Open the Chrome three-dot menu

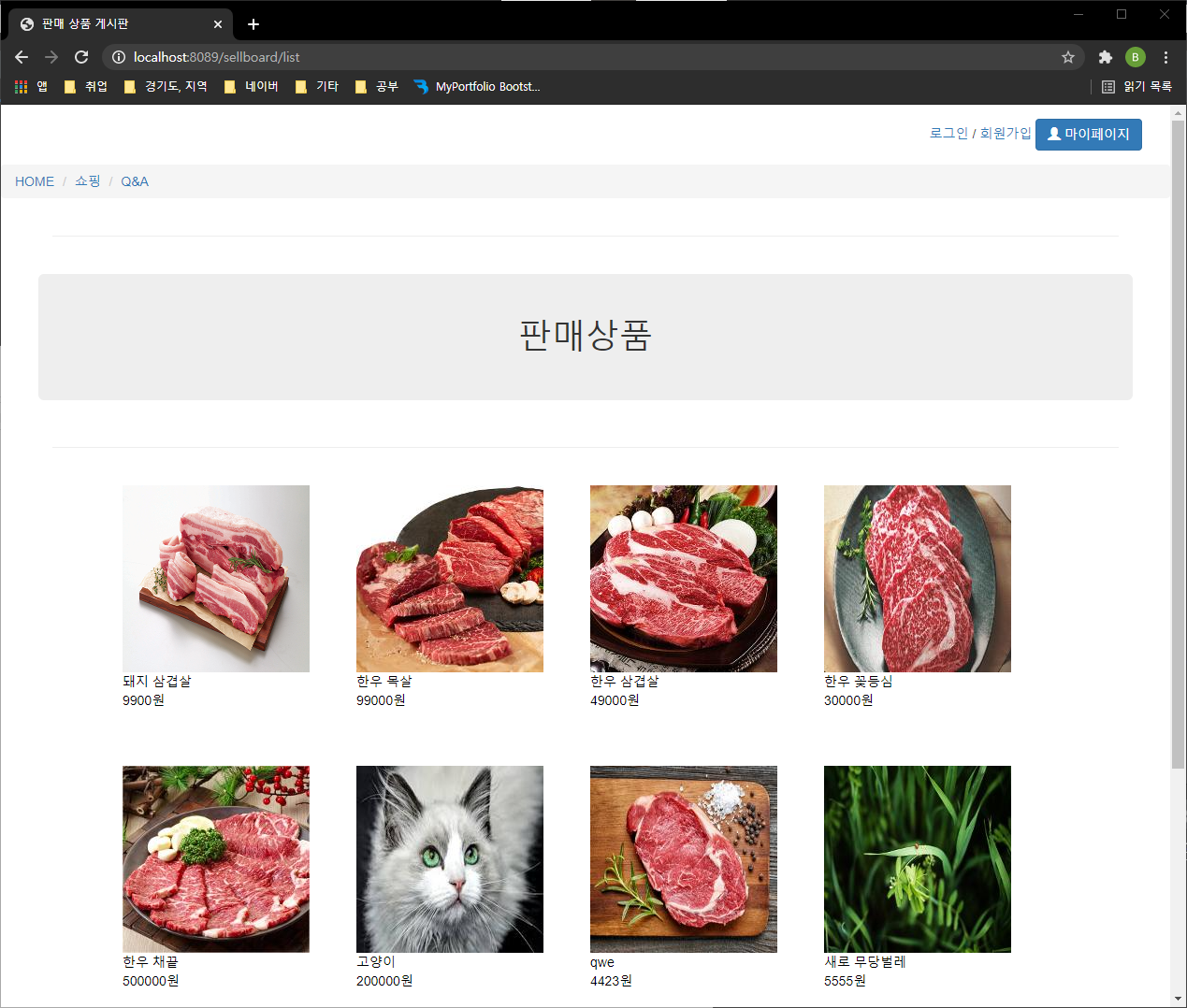pos(1165,57)
